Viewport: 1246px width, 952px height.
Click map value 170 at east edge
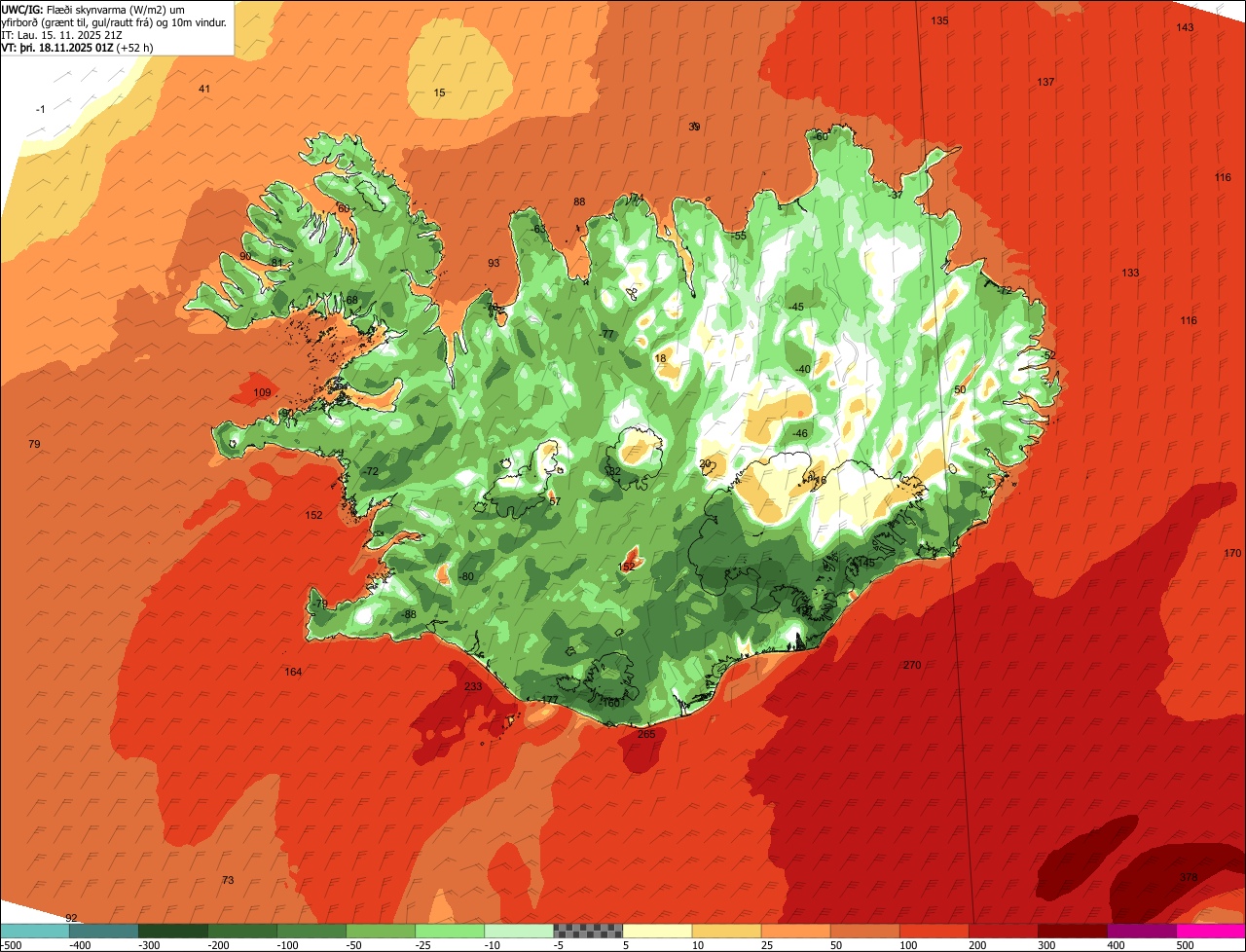(x=1232, y=553)
